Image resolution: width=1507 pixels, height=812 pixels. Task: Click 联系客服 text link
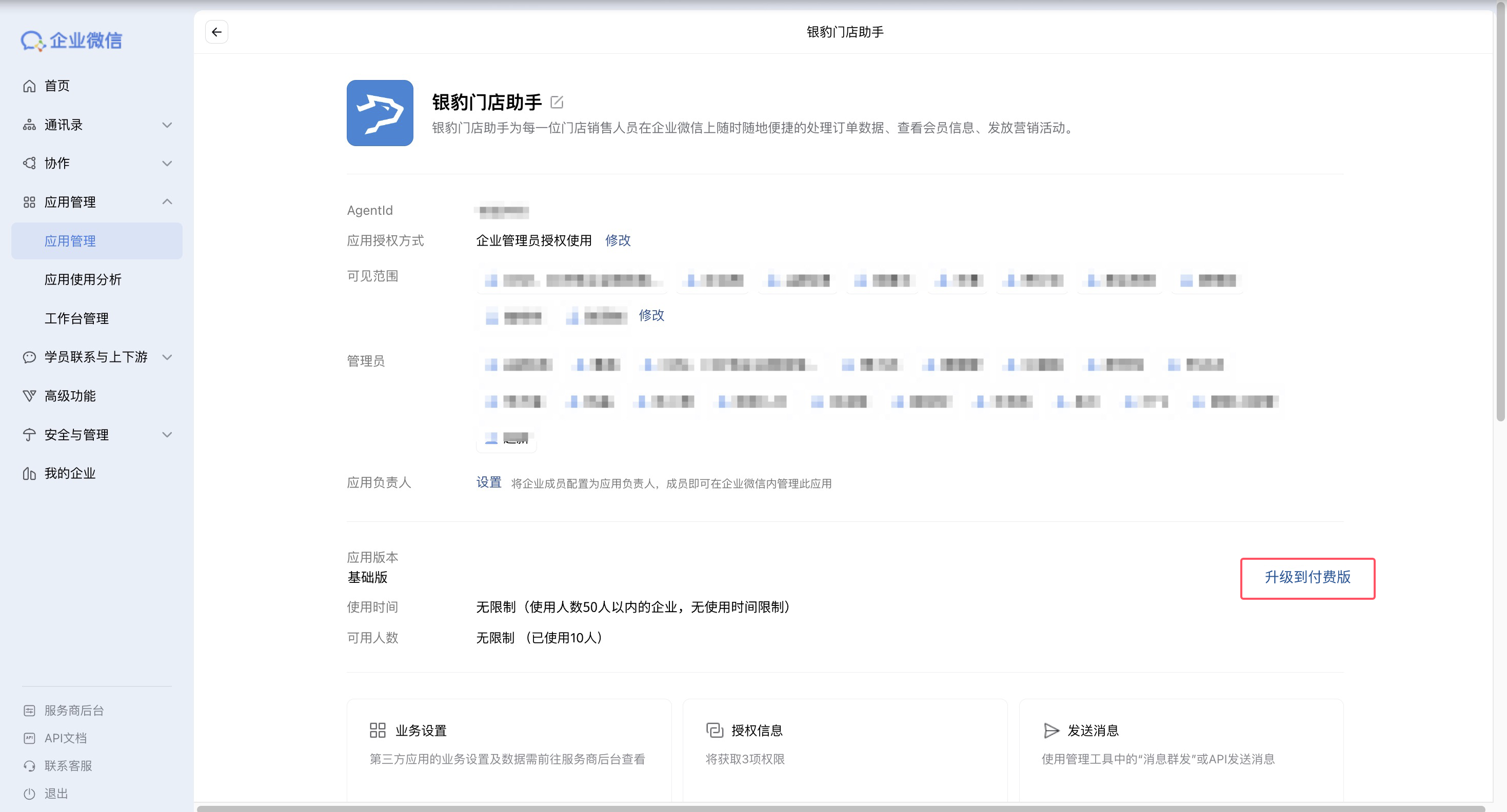click(x=68, y=766)
